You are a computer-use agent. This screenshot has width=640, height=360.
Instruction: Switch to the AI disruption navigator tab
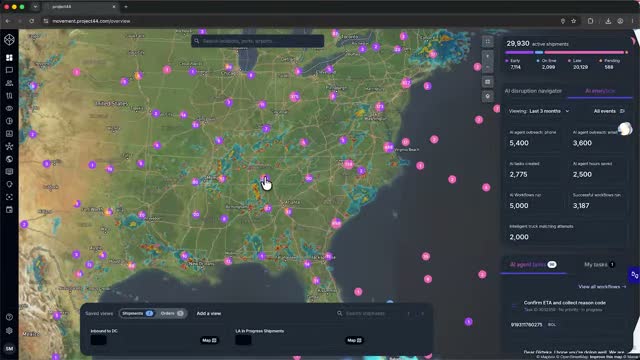click(533, 91)
